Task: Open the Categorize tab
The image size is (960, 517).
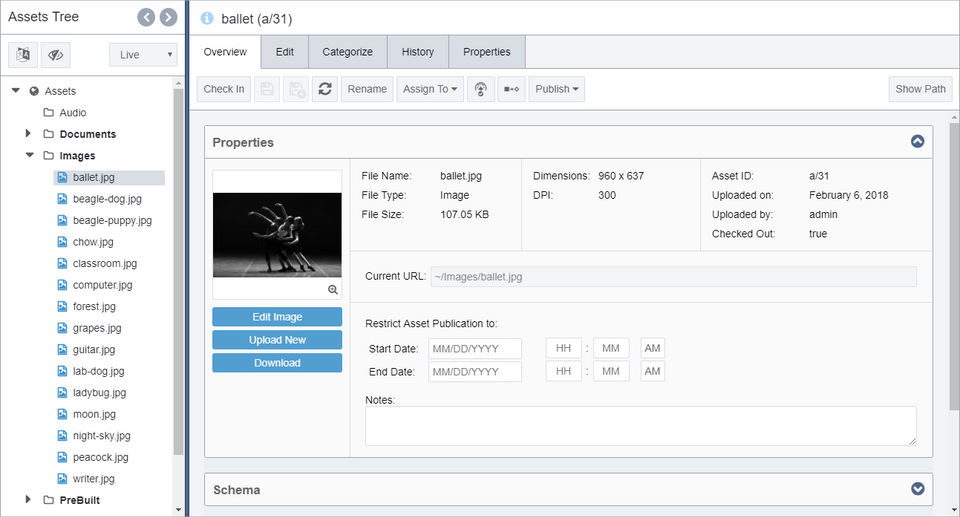Action: (x=348, y=52)
